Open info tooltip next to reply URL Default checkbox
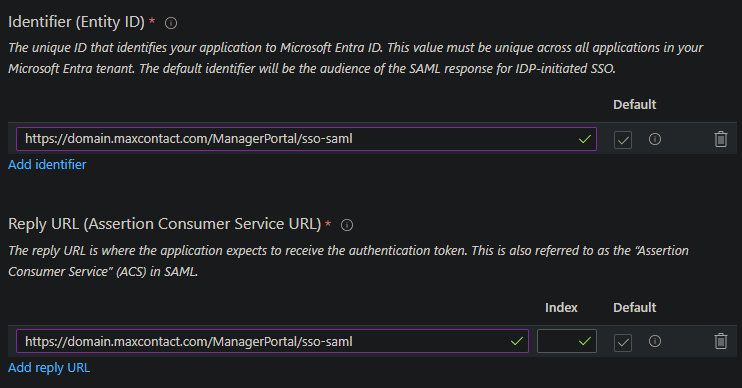Image resolution: width=742 pixels, height=388 pixels. 655,341
